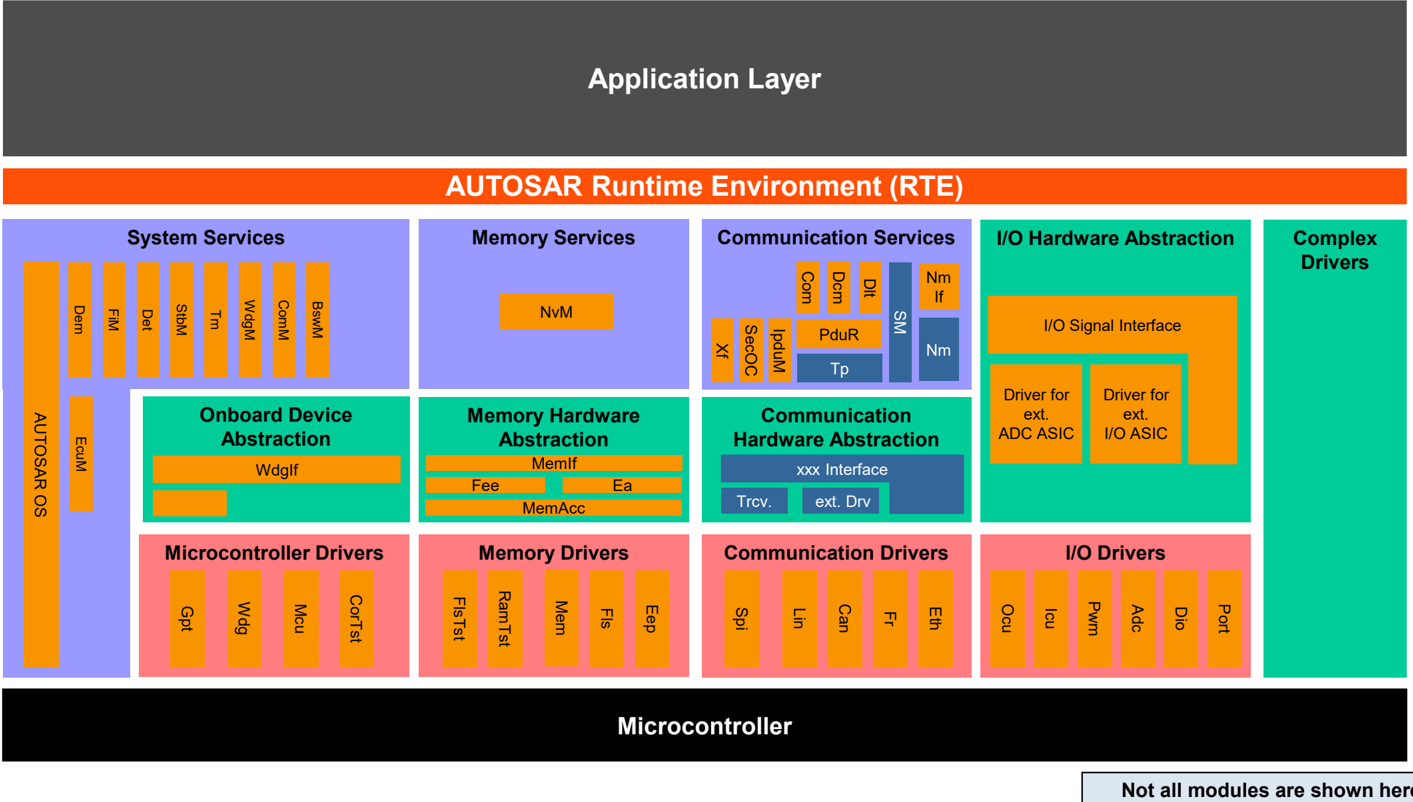
Task: Click the AUTOSAR Runtime Environment (RTE) bar
Action: (704, 187)
